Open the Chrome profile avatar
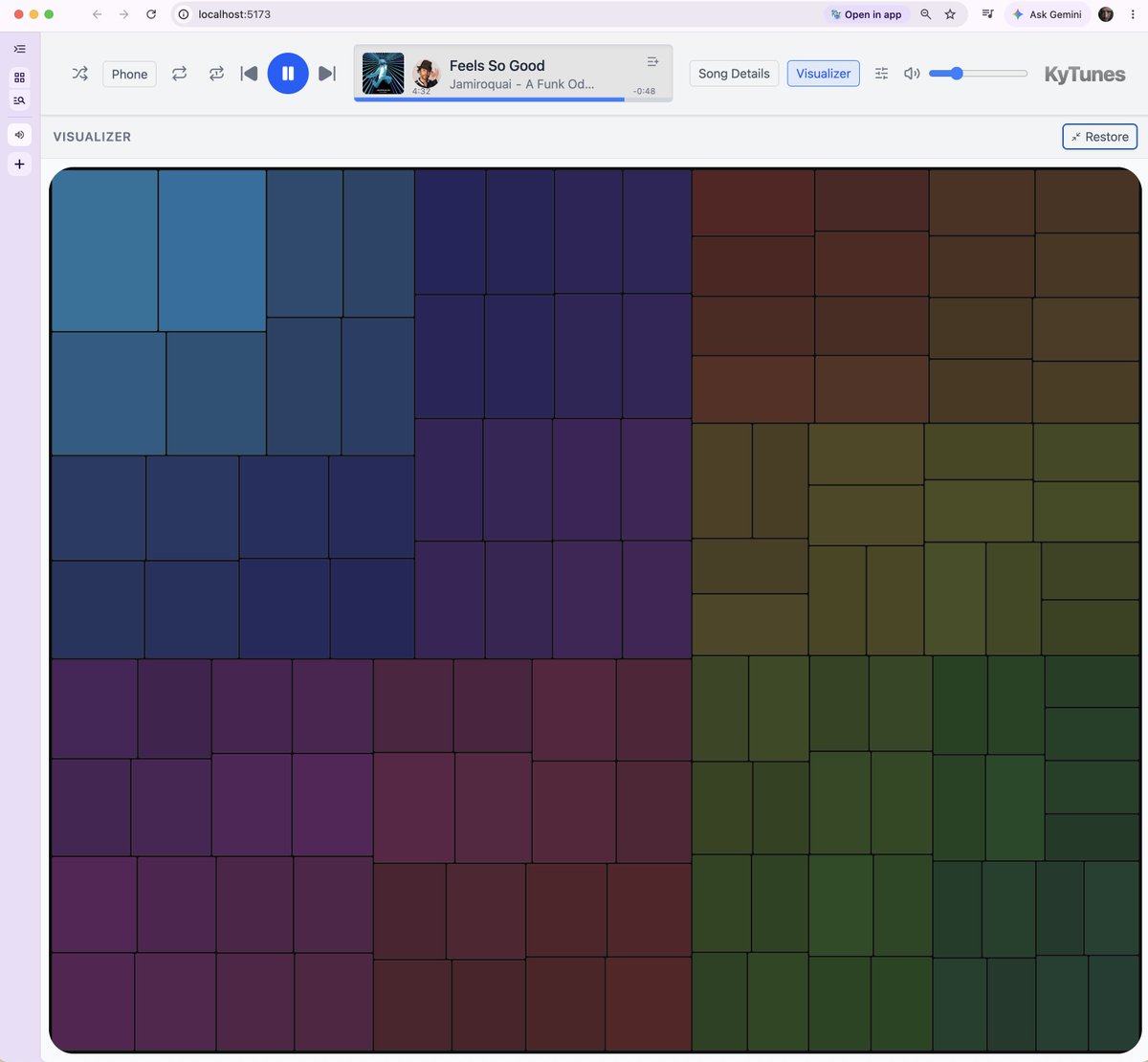 pos(1106,14)
